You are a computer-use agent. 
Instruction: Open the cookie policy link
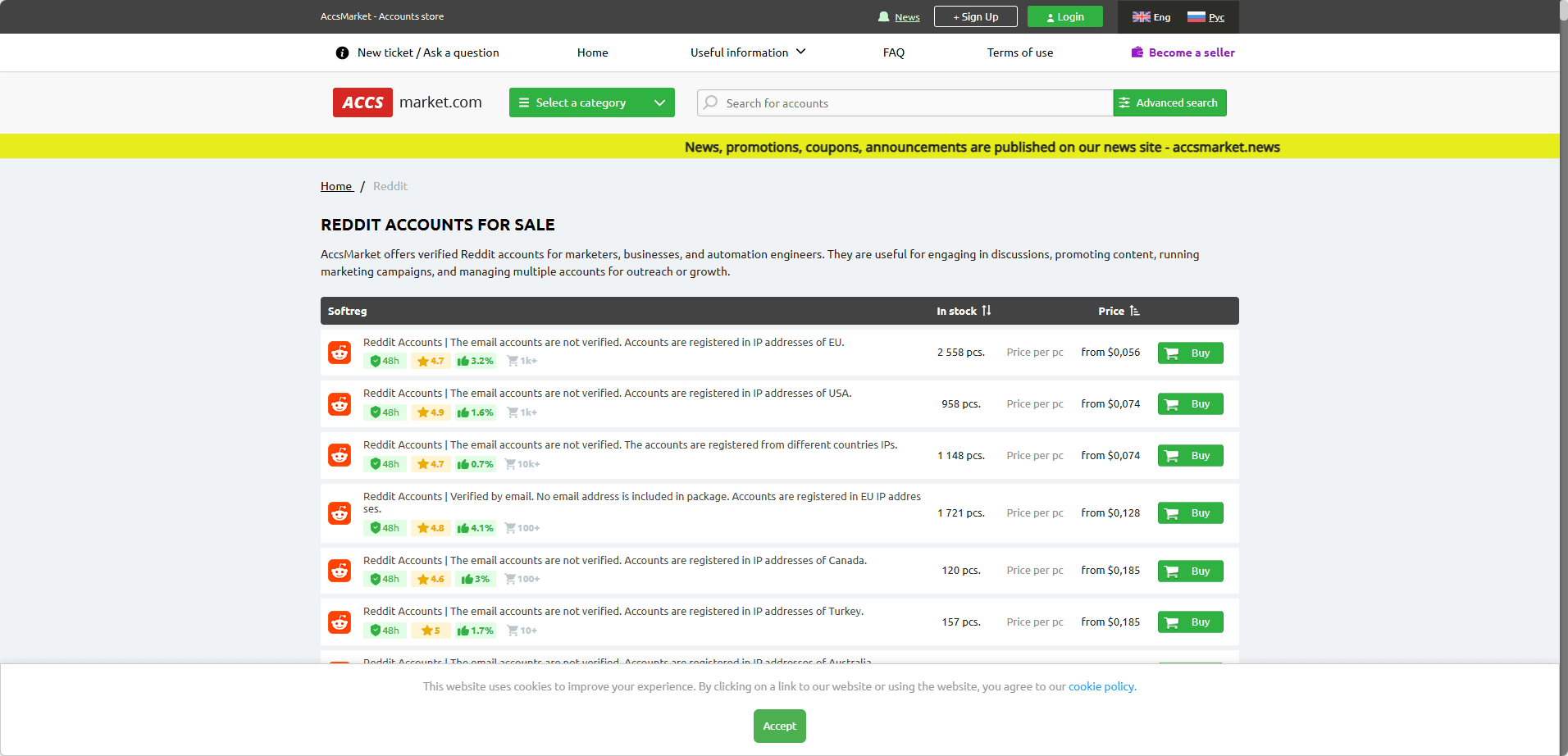click(x=1102, y=686)
